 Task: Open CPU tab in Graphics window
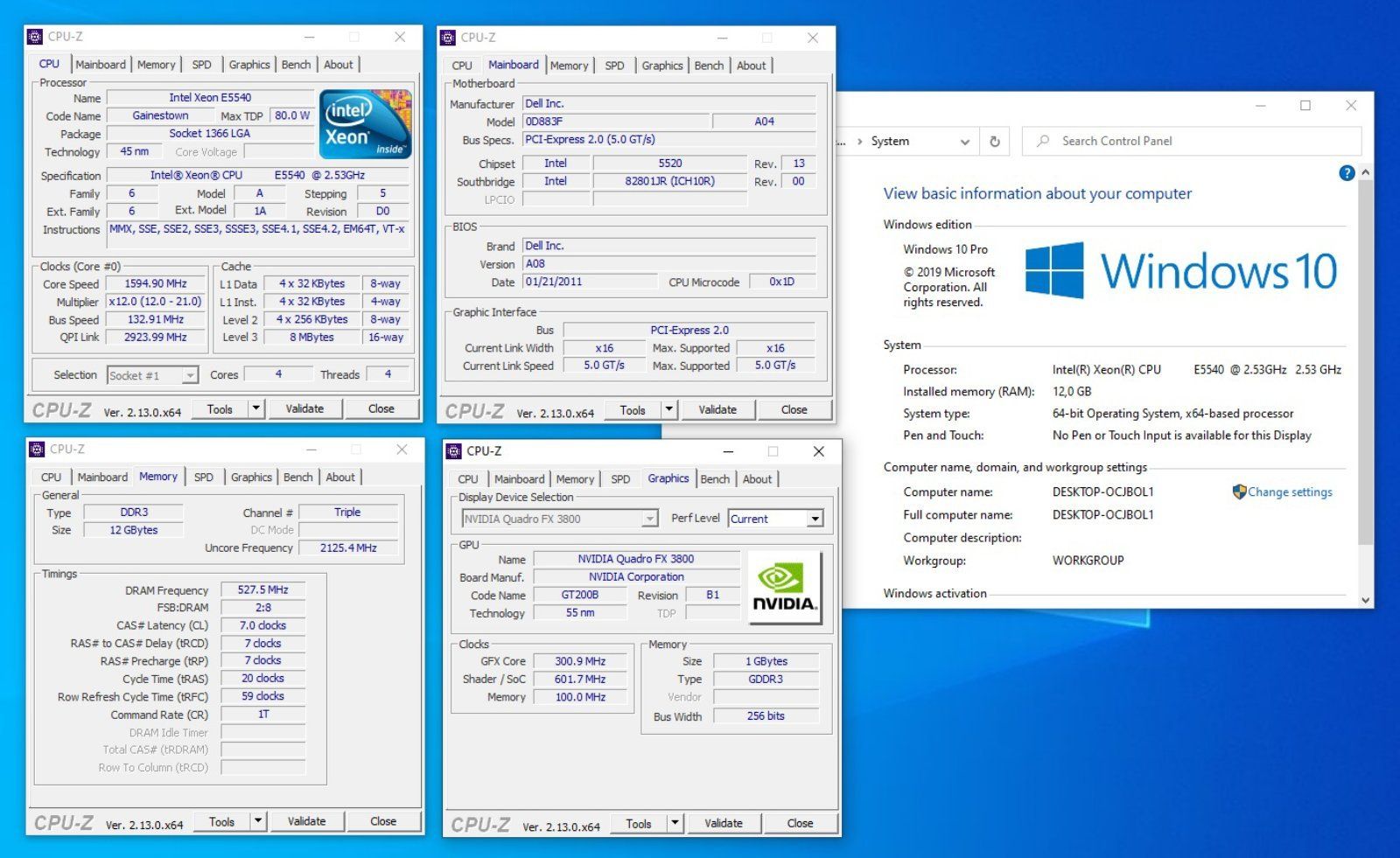(x=468, y=478)
